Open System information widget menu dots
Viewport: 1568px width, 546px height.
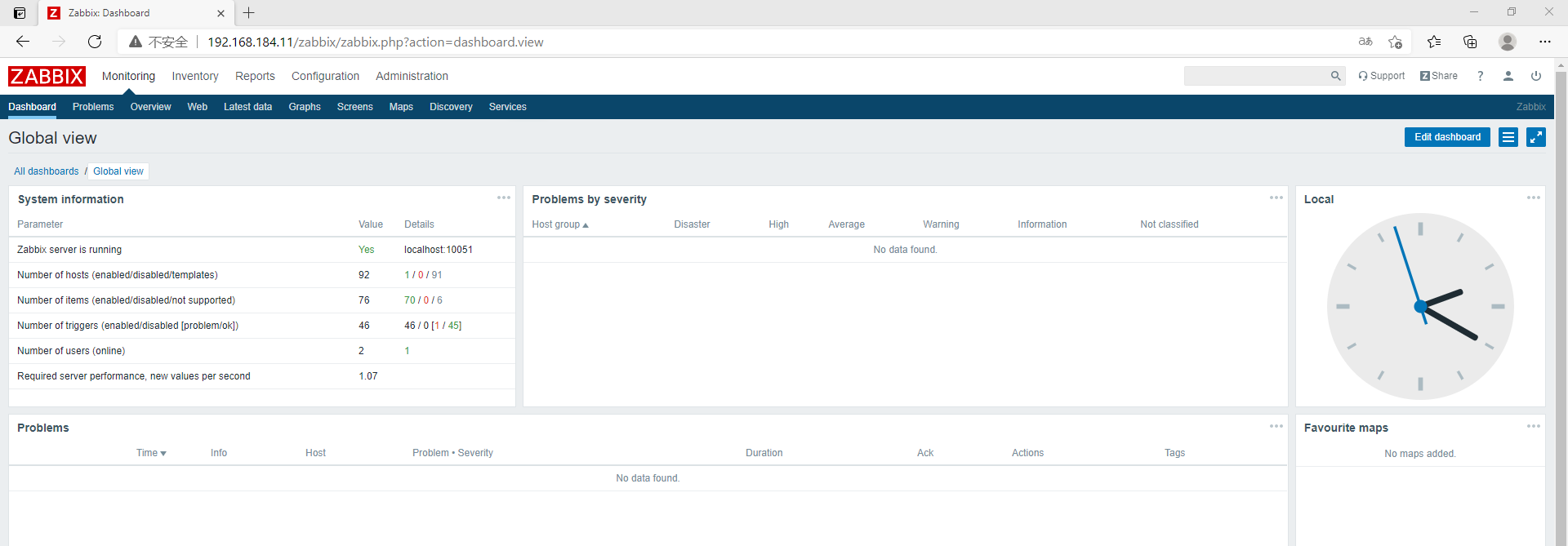tap(504, 198)
